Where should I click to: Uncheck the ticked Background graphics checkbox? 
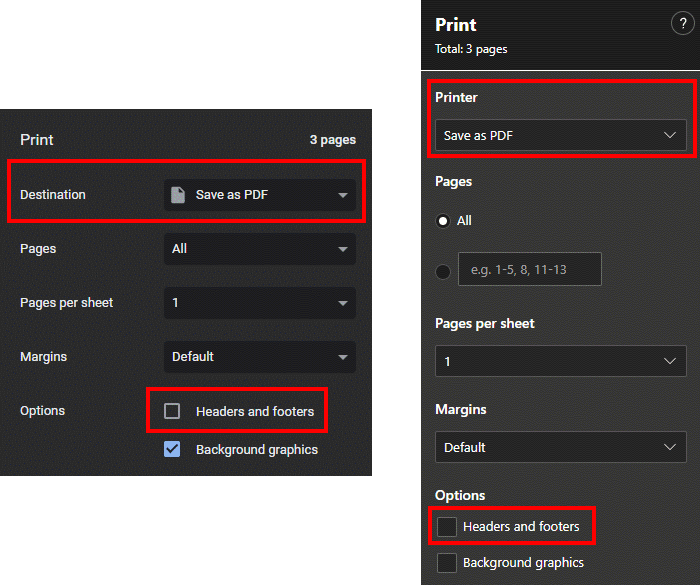click(x=172, y=449)
